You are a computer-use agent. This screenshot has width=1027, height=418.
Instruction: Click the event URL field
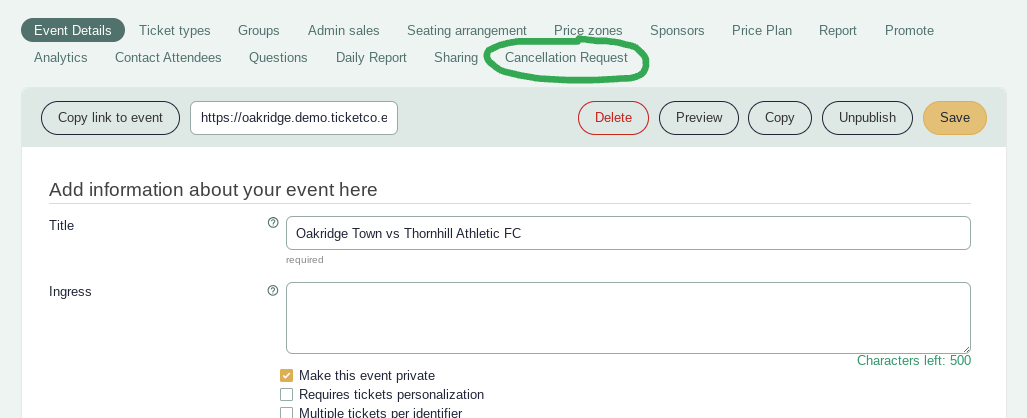[294, 118]
